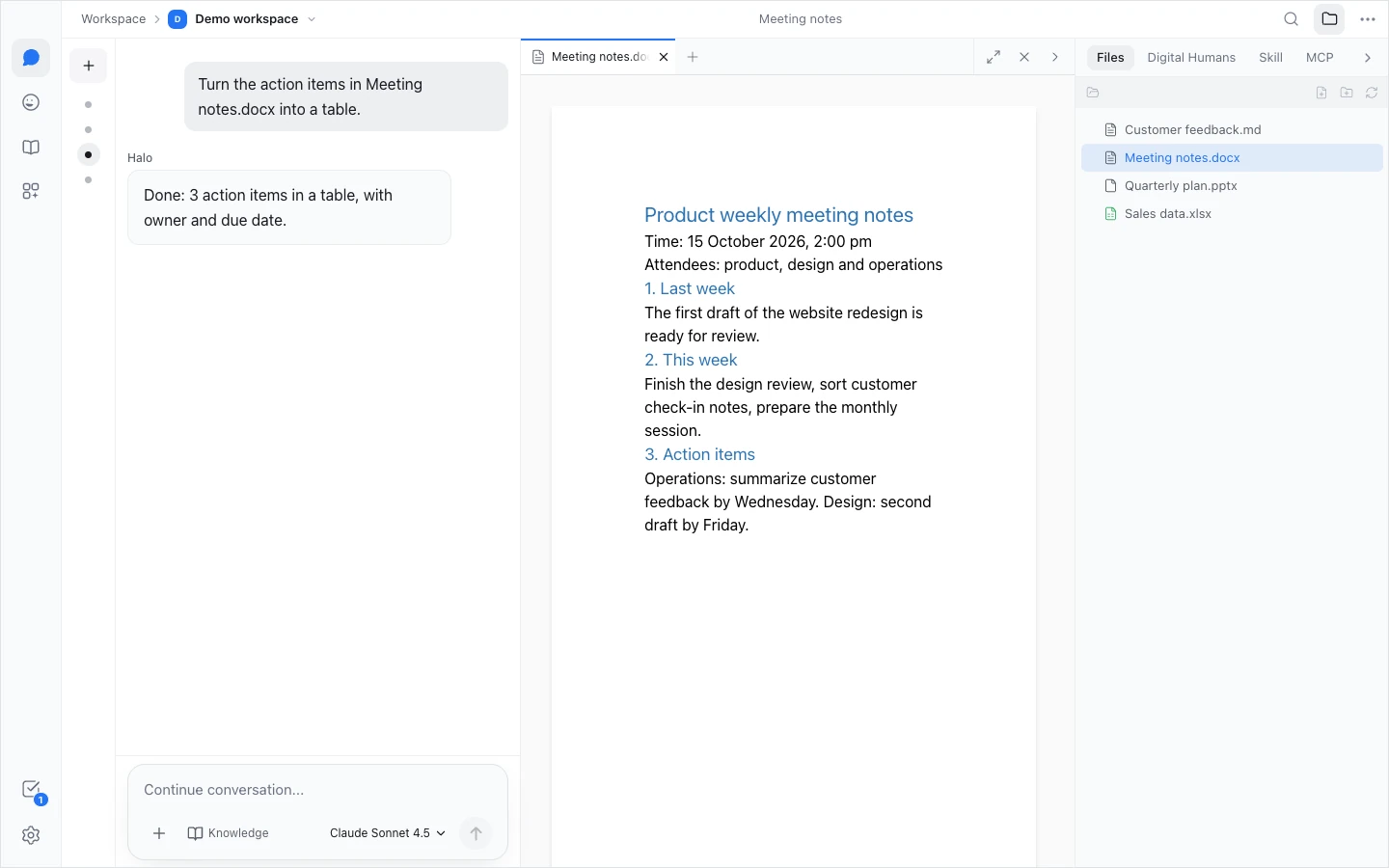Click the search icon in the top bar
The height and width of the screenshot is (868, 1389).
1292,19
